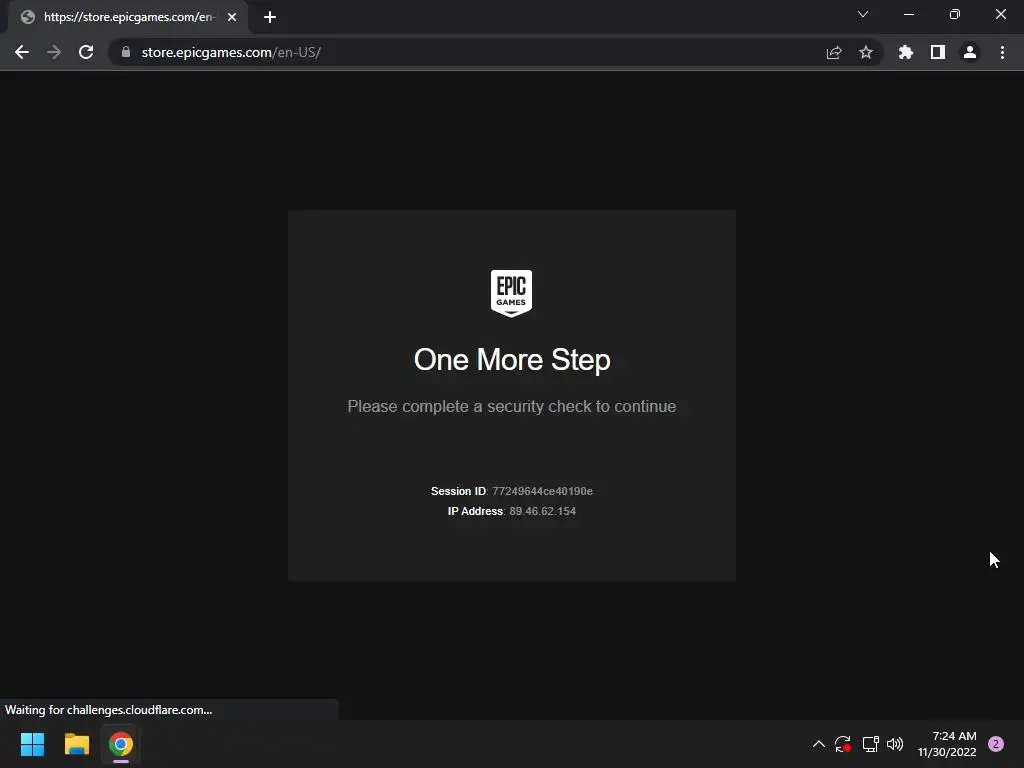Bookmark this tab with star icon
This screenshot has width=1024, height=768.
tap(866, 52)
